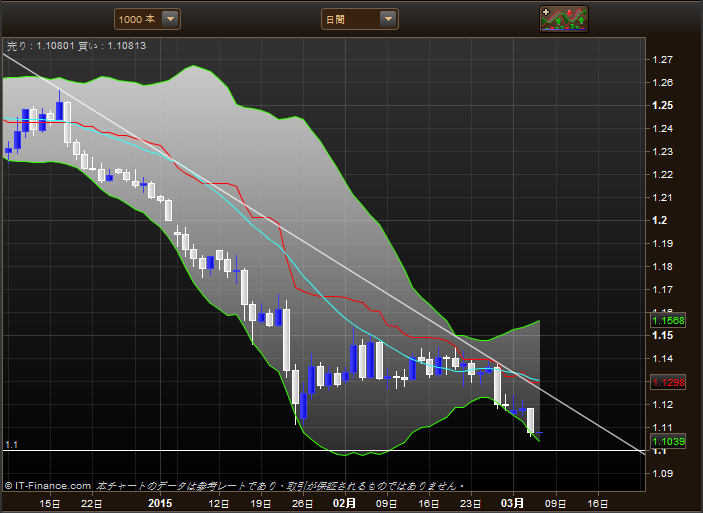Click the 1.21 price axis label
703x513 pixels.
(x=662, y=197)
